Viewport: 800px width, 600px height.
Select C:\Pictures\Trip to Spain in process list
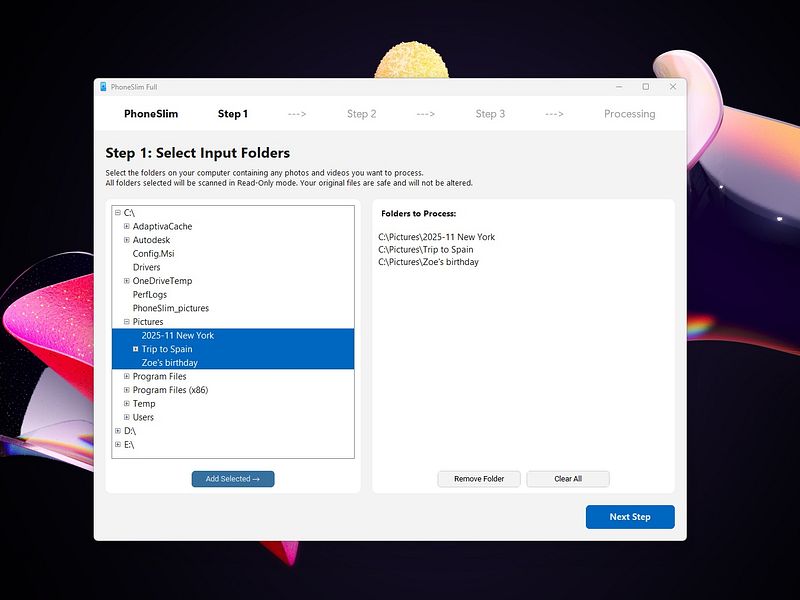tap(426, 249)
